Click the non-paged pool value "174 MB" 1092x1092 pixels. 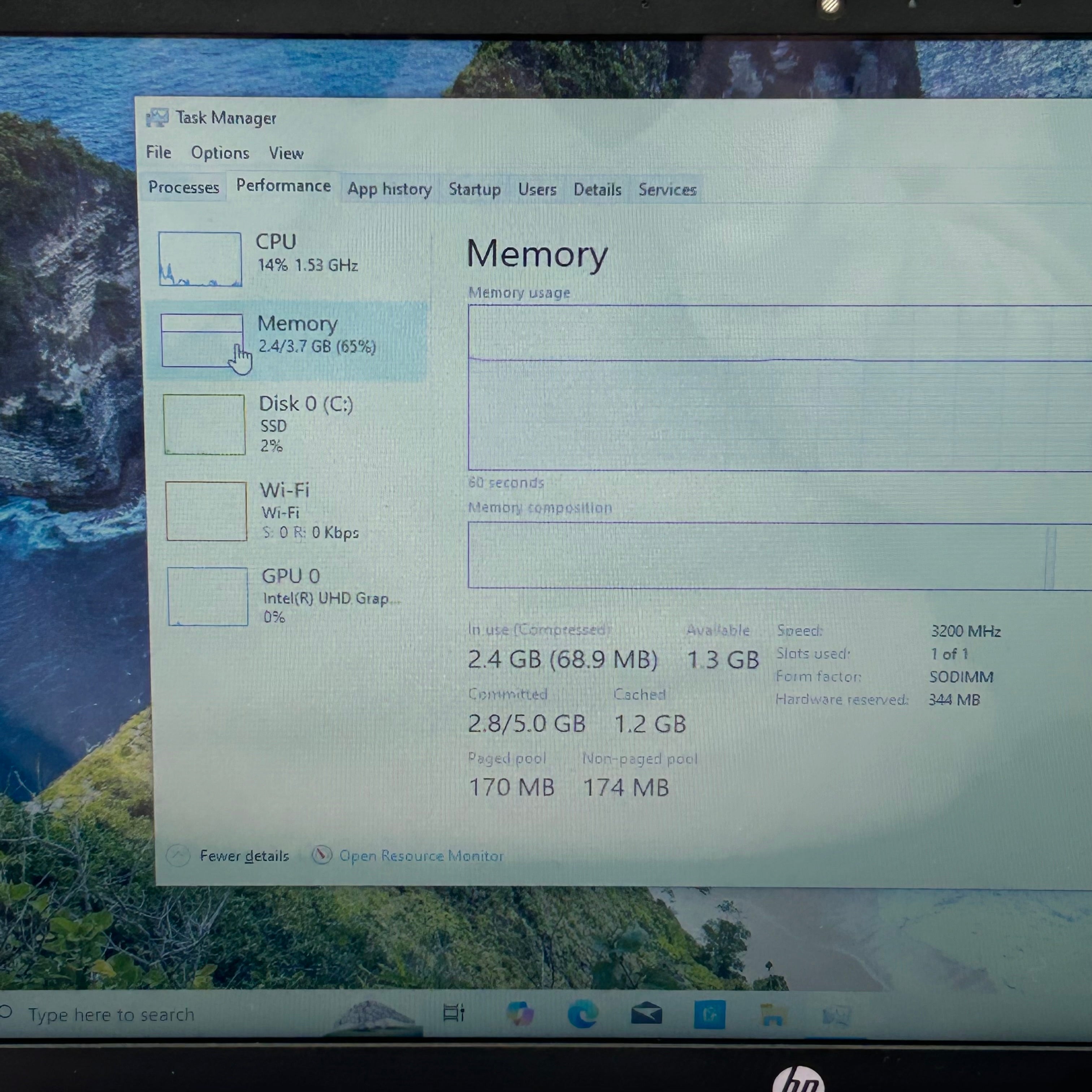(x=626, y=787)
